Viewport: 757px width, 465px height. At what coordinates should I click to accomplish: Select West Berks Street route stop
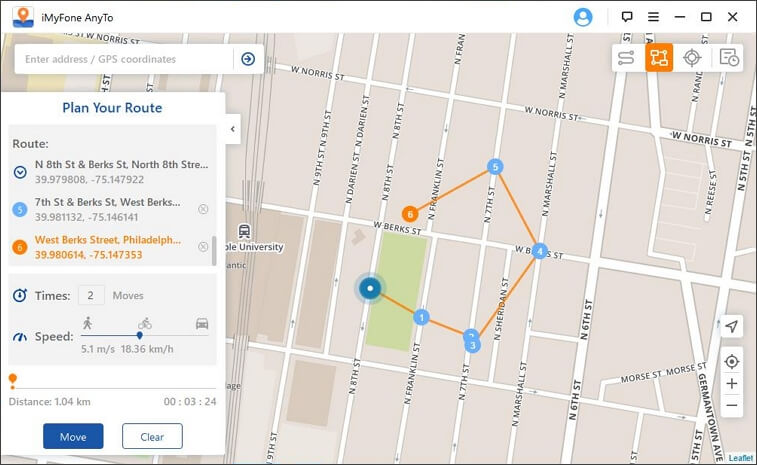[108, 240]
